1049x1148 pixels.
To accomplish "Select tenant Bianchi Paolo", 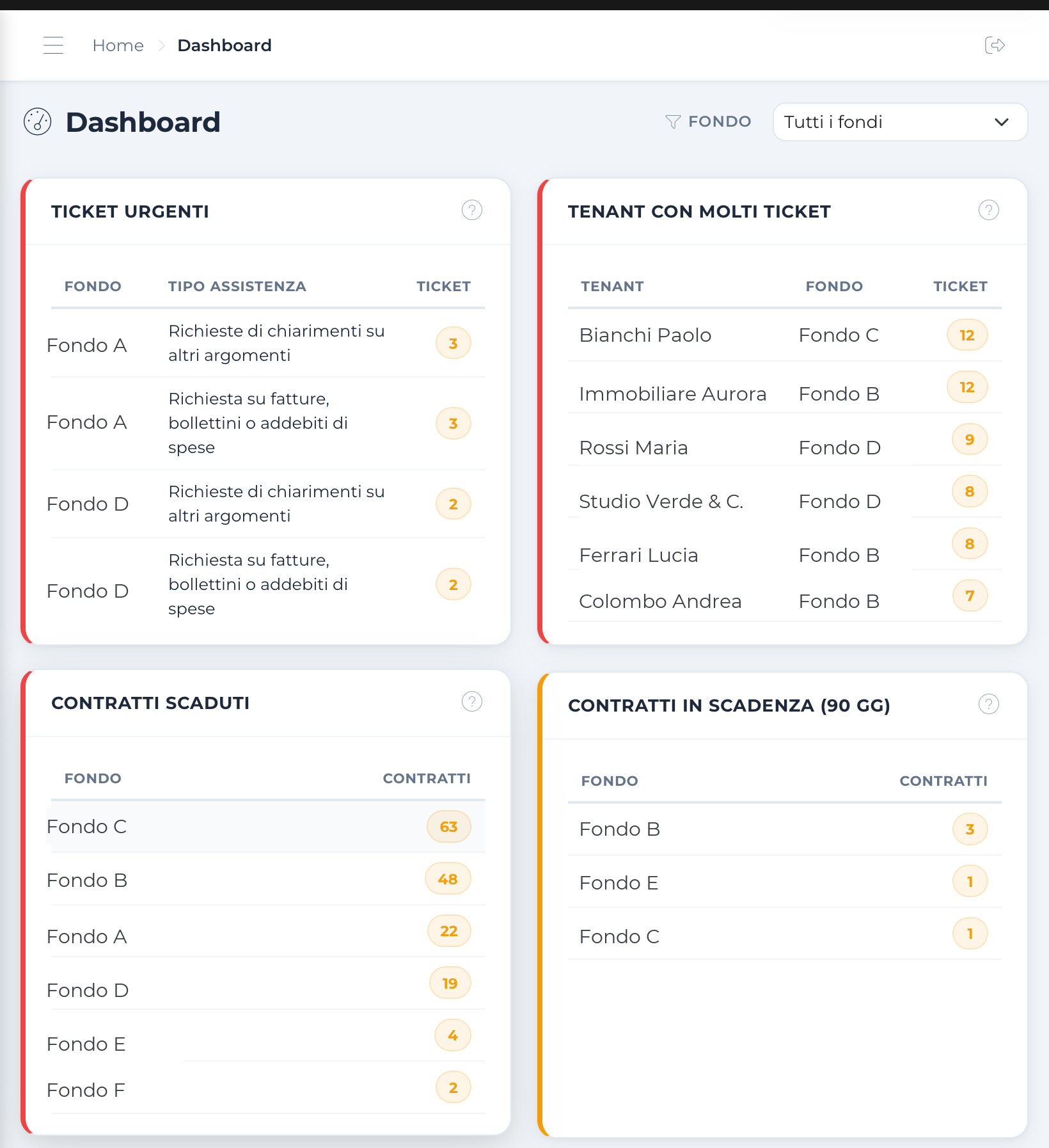I will [645, 335].
